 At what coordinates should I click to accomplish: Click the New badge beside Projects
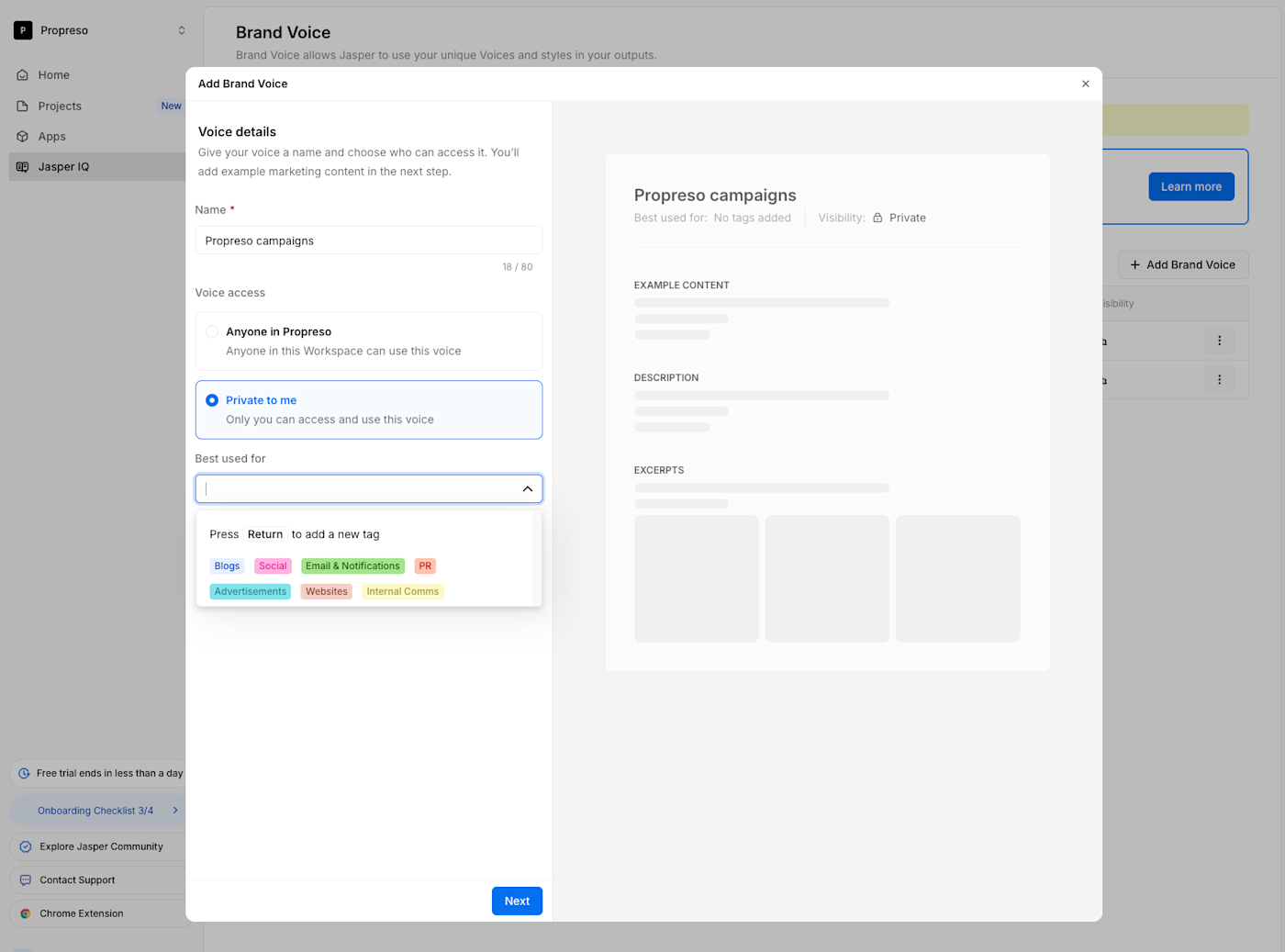click(x=171, y=106)
